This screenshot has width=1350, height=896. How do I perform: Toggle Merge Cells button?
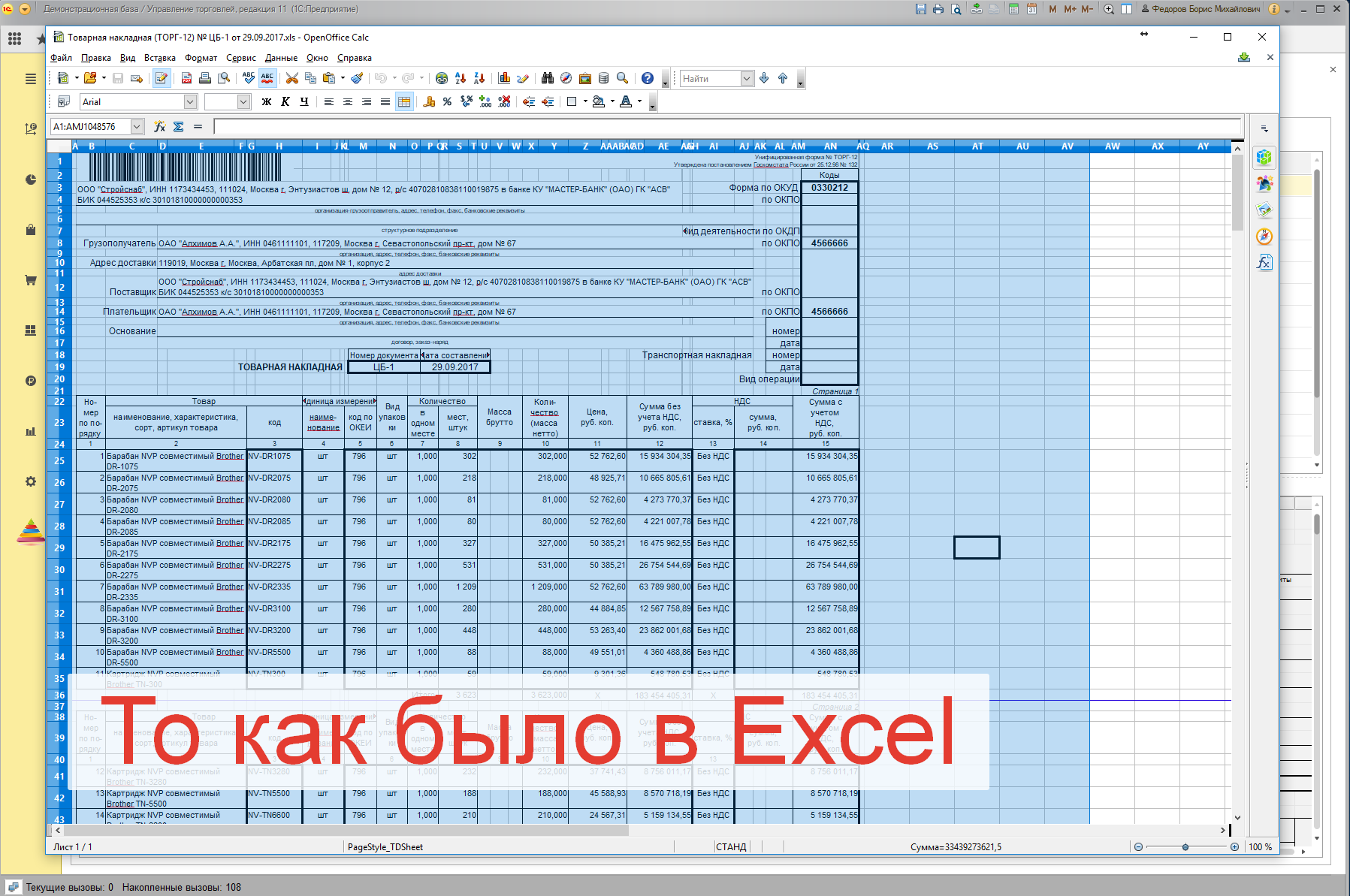click(404, 101)
